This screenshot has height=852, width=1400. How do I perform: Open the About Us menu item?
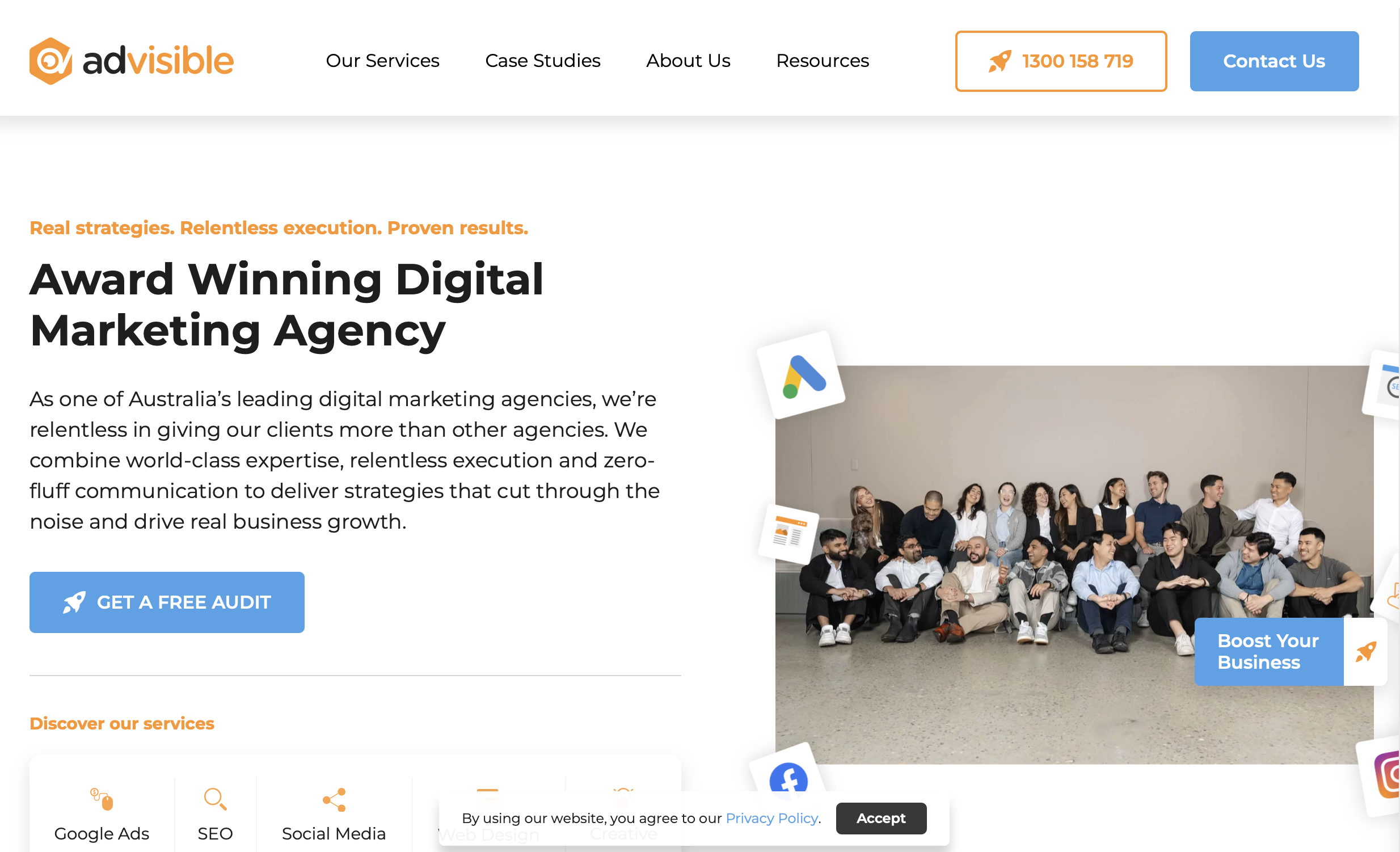(x=688, y=61)
